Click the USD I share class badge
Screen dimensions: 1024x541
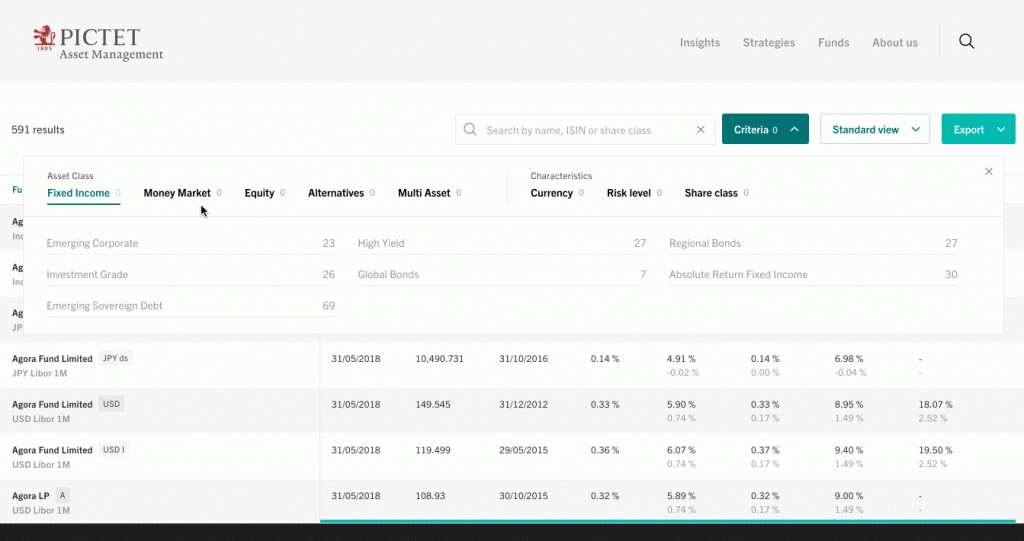pyautogui.click(x=114, y=450)
